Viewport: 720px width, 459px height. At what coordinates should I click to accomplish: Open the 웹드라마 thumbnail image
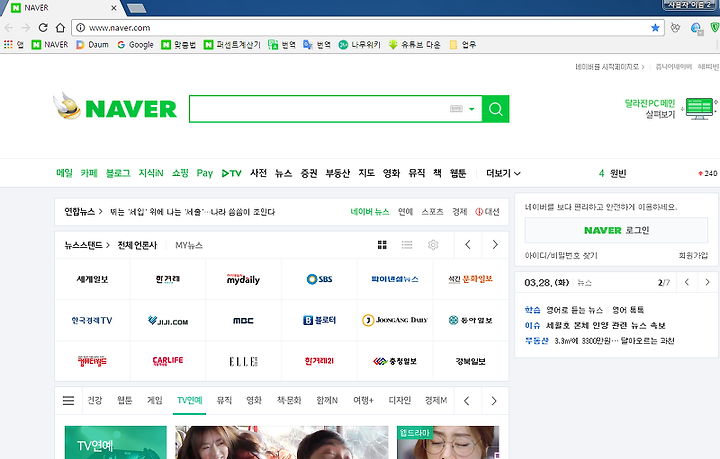pyautogui.click(x=448, y=442)
